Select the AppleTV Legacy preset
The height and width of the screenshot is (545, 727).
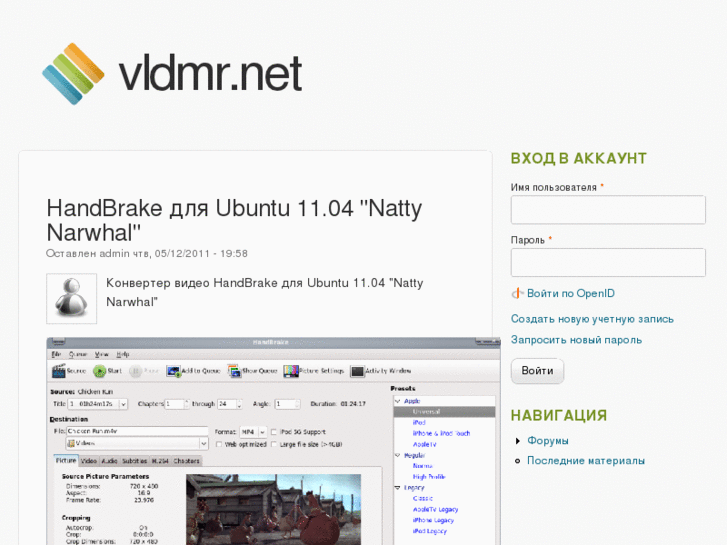click(435, 509)
